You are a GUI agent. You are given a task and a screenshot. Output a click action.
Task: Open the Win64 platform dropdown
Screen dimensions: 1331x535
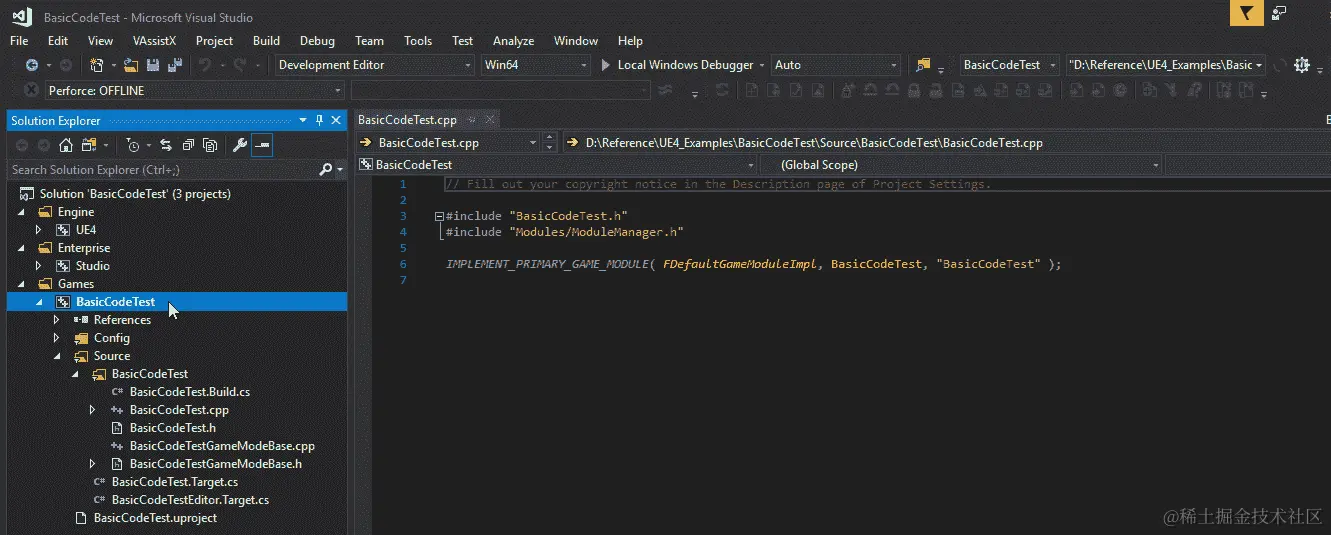coord(535,65)
